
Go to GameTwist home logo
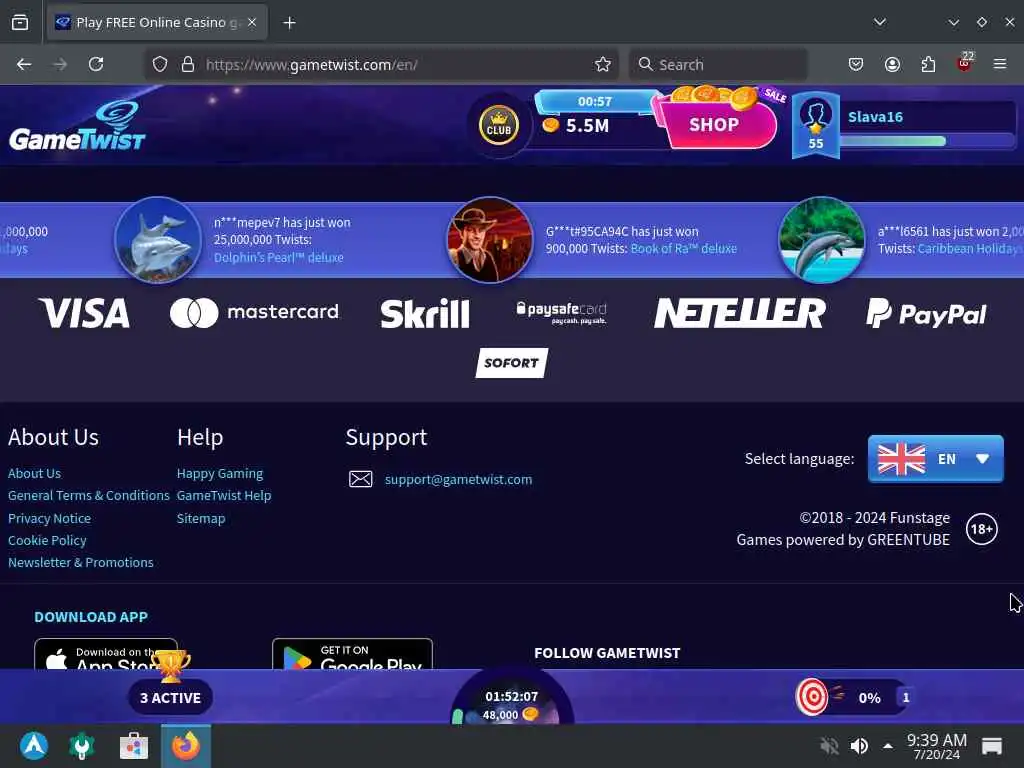pyautogui.click(x=77, y=125)
